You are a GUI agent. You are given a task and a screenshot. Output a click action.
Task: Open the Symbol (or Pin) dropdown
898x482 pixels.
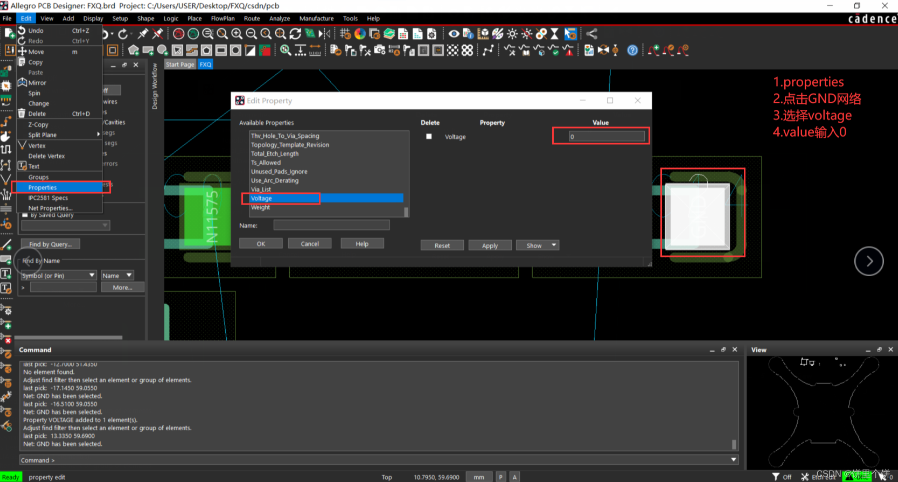tap(58, 275)
